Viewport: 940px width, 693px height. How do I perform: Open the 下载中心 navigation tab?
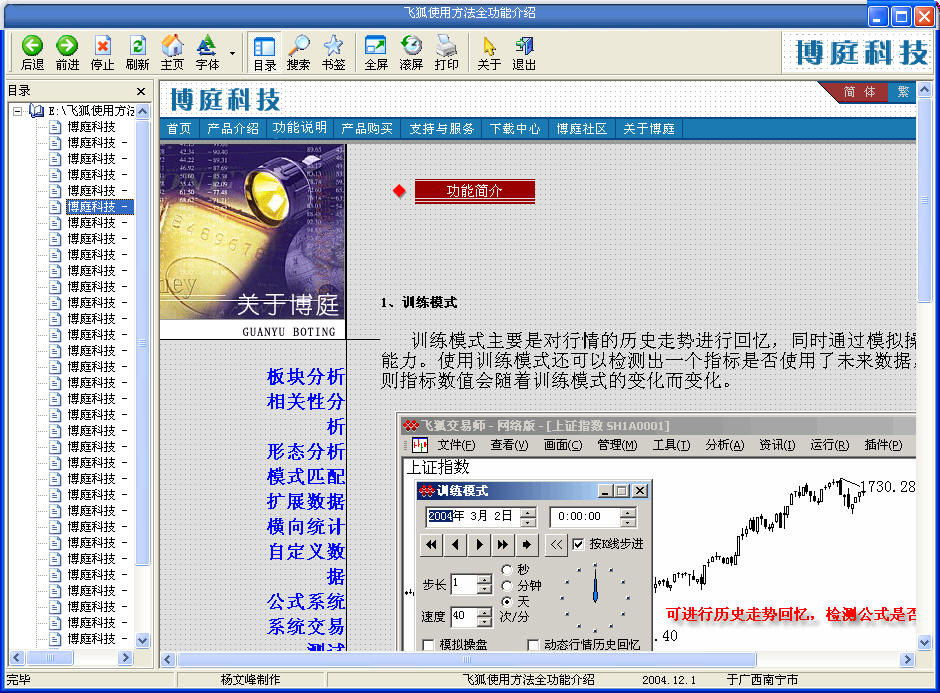(x=515, y=128)
